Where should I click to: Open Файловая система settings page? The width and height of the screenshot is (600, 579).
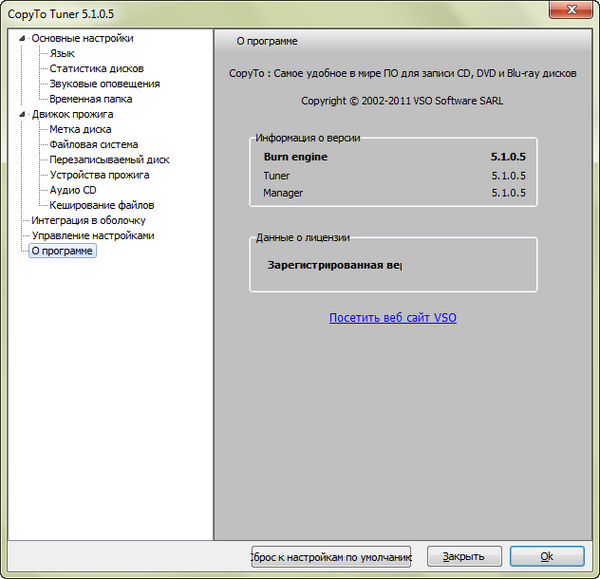[x=93, y=144]
